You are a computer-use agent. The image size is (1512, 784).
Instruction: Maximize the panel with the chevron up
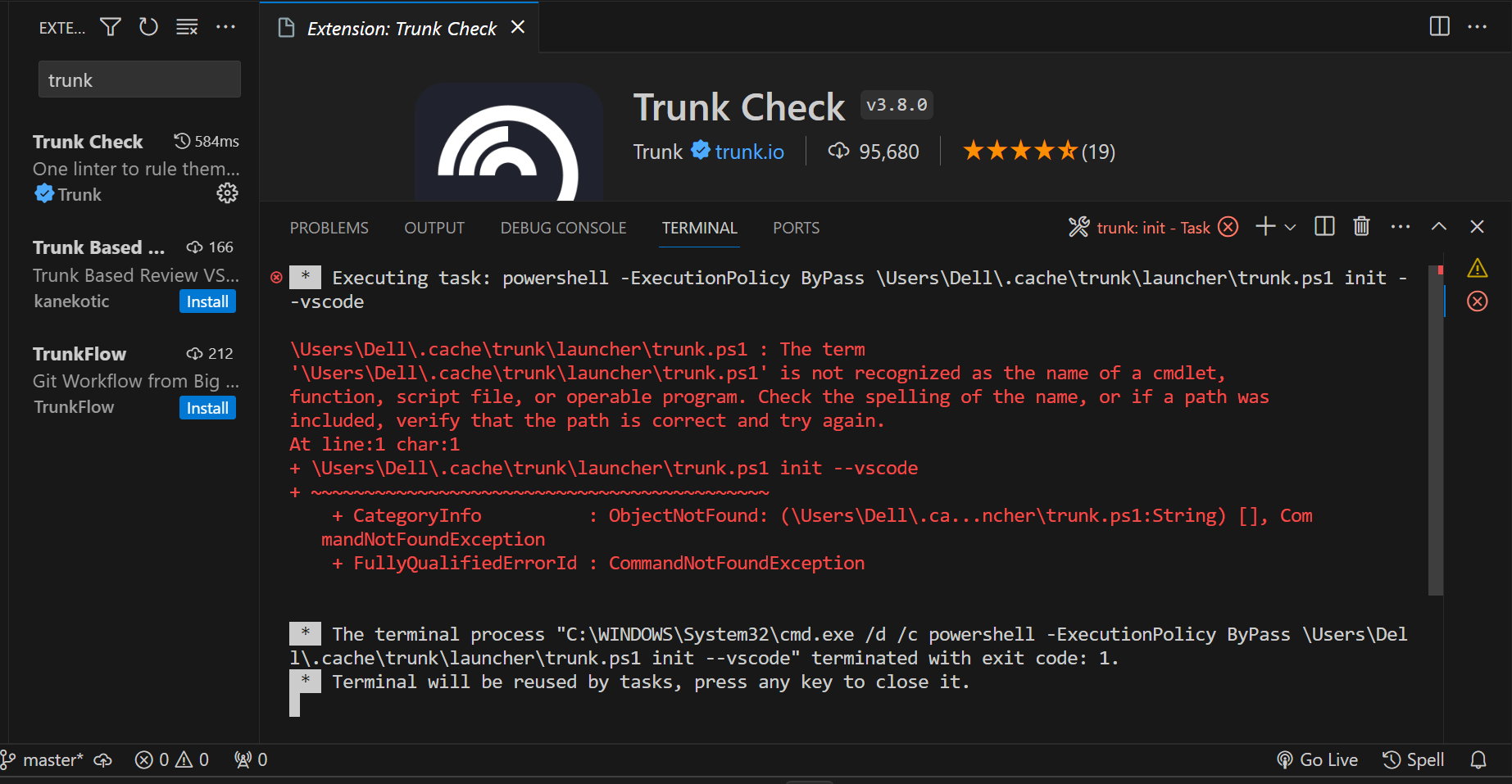click(1439, 226)
